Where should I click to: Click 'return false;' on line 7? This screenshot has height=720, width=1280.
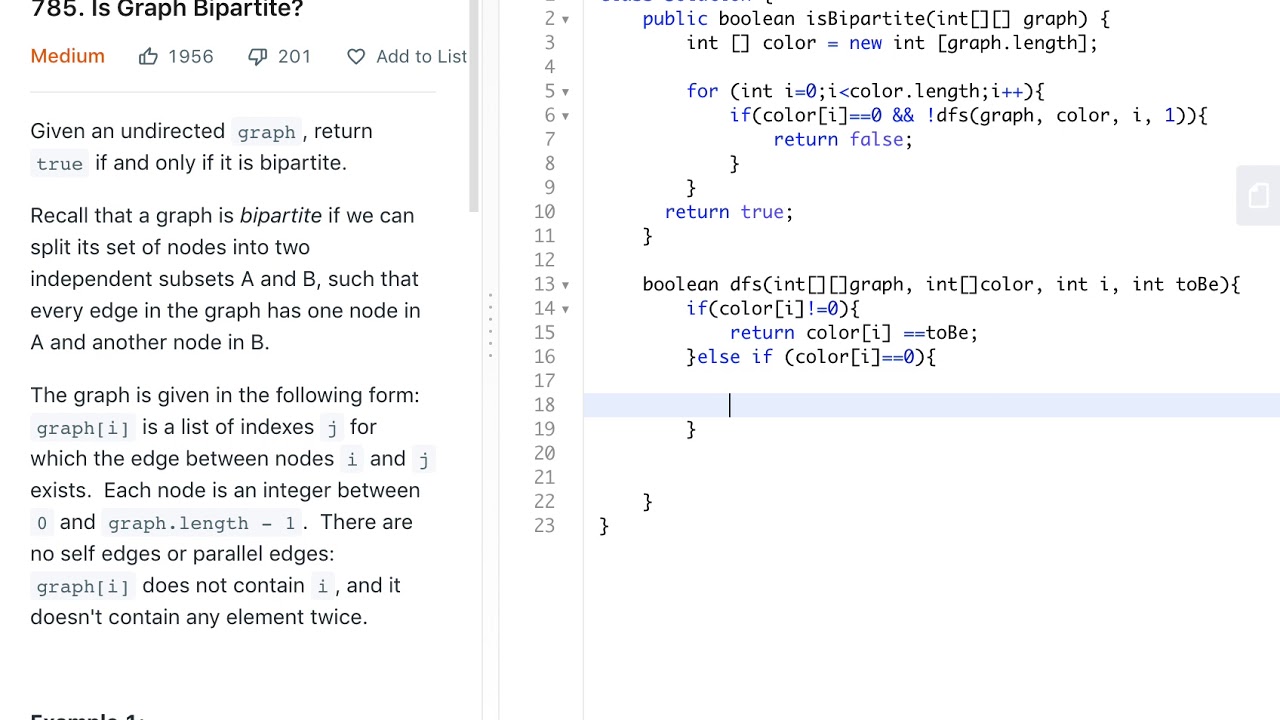842,139
